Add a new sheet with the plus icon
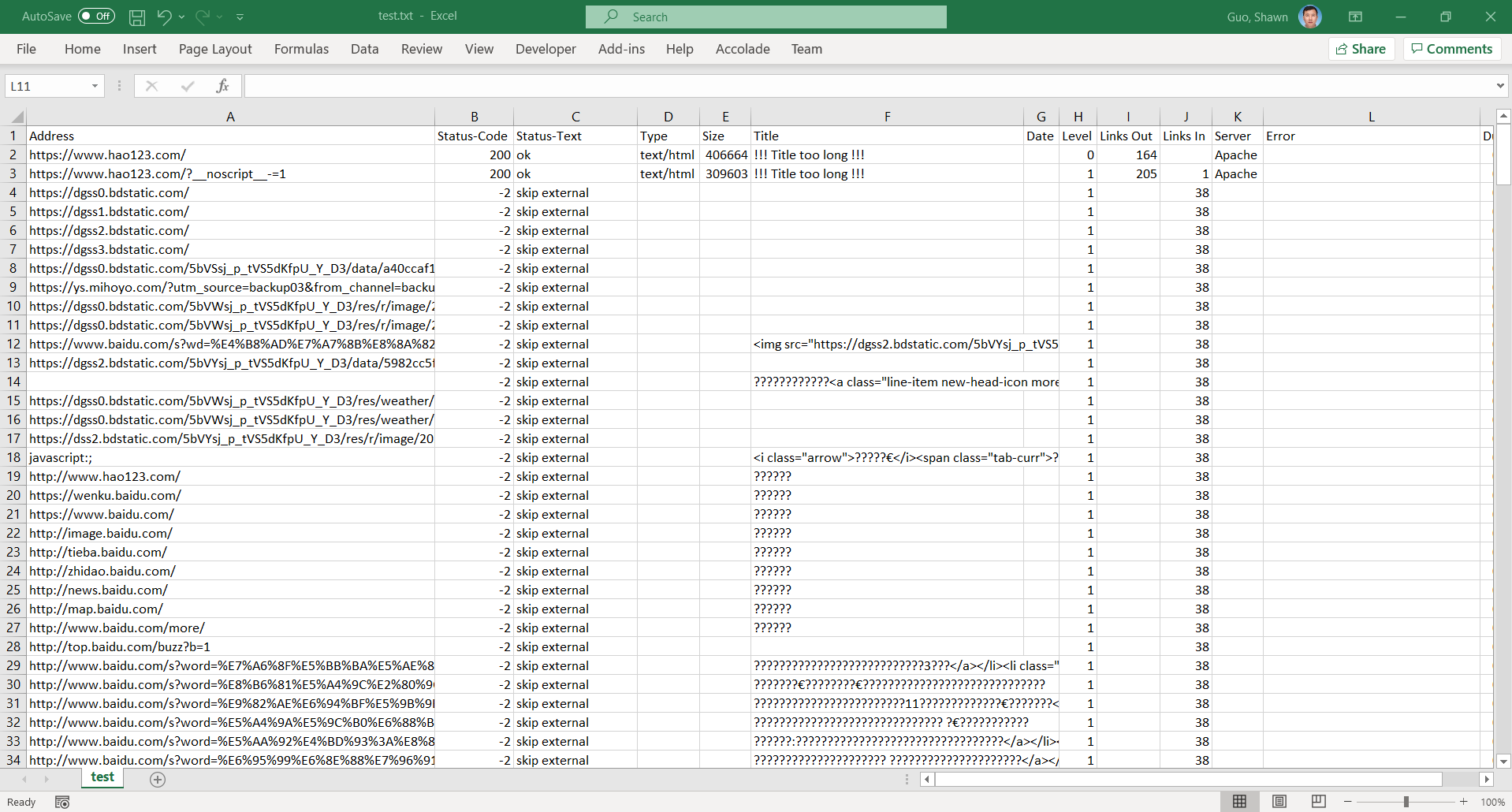This screenshot has width=1512, height=812. pyautogui.click(x=158, y=780)
